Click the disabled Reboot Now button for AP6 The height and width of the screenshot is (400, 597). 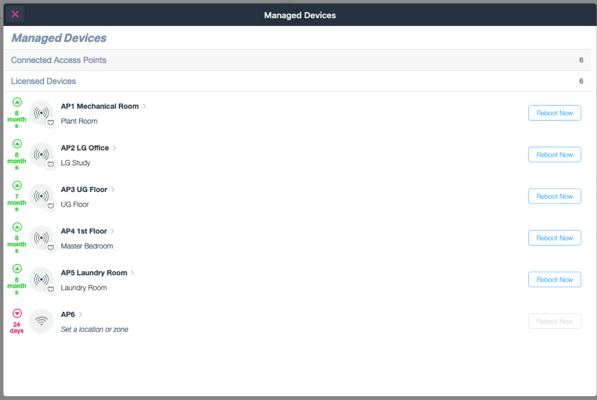coord(554,321)
